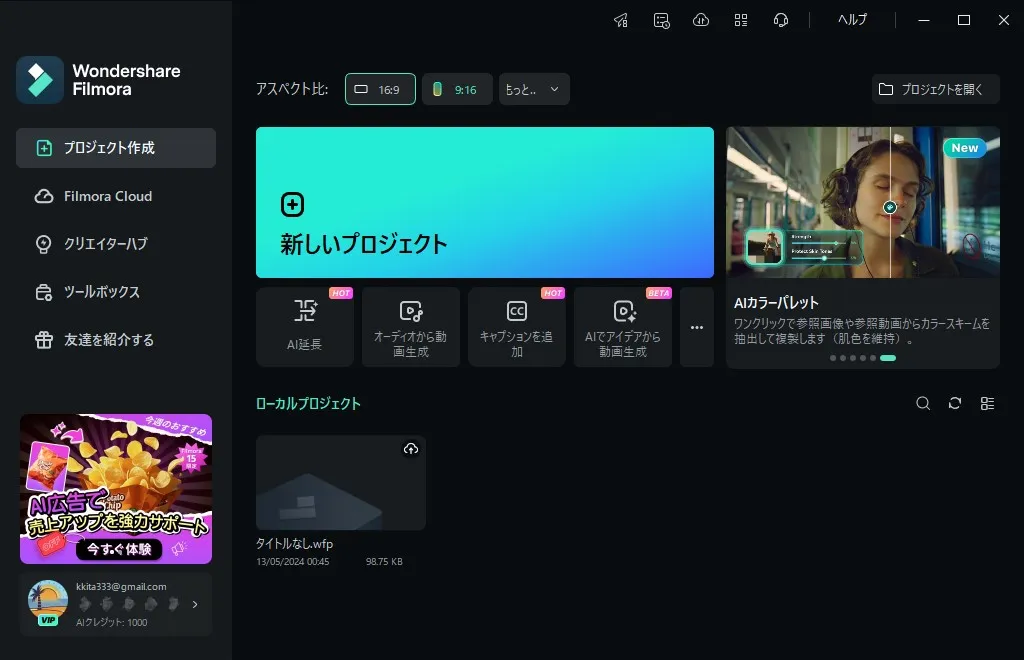
Task: Open the タイトルなし.wfp project thumbnail
Action: (x=340, y=483)
